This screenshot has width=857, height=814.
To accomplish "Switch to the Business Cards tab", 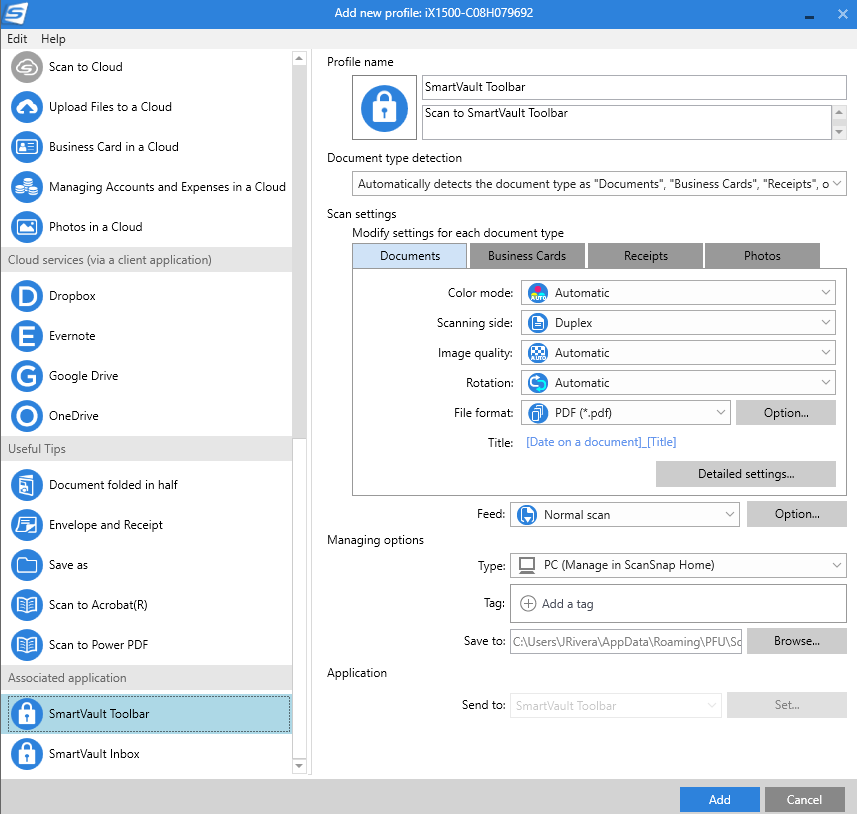I will pos(527,256).
